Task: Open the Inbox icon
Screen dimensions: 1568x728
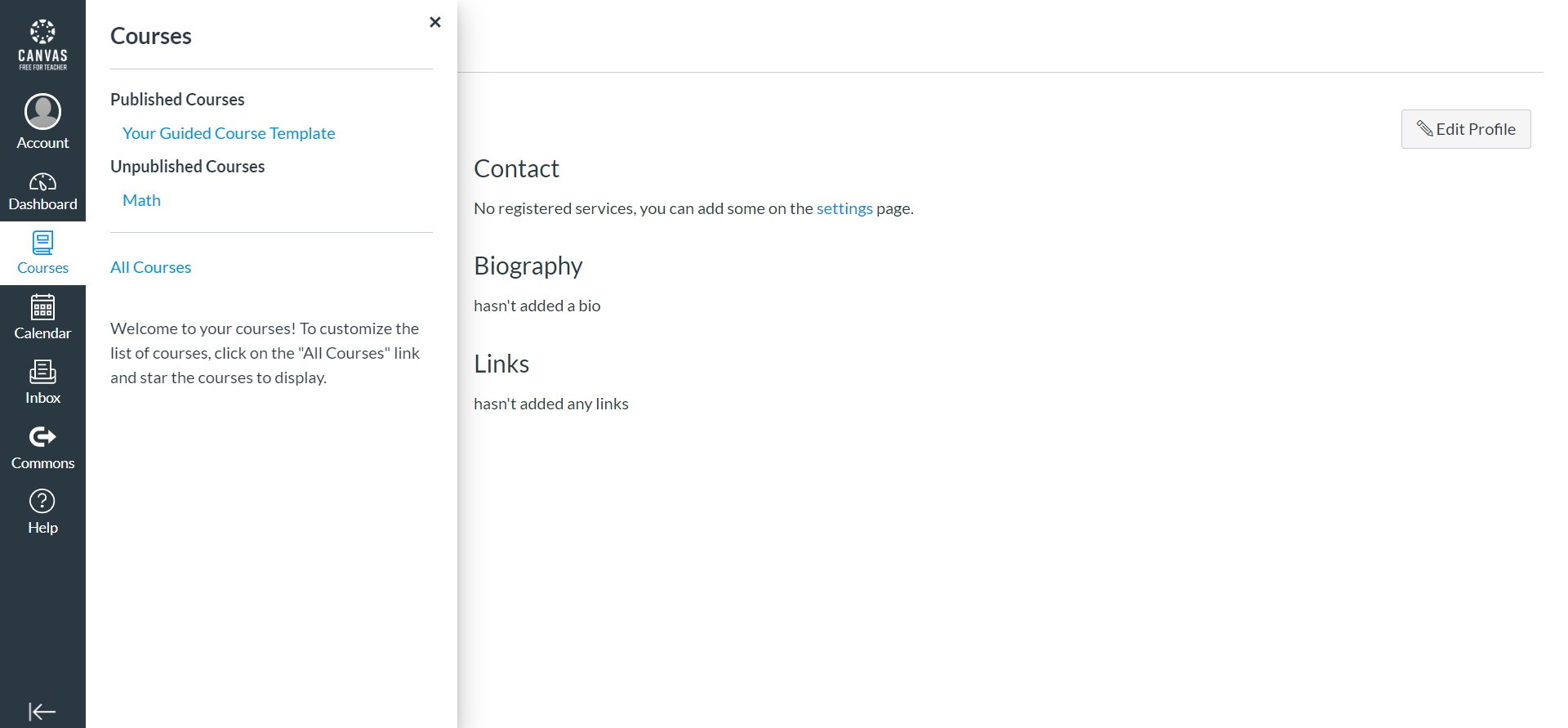Action: (42, 372)
